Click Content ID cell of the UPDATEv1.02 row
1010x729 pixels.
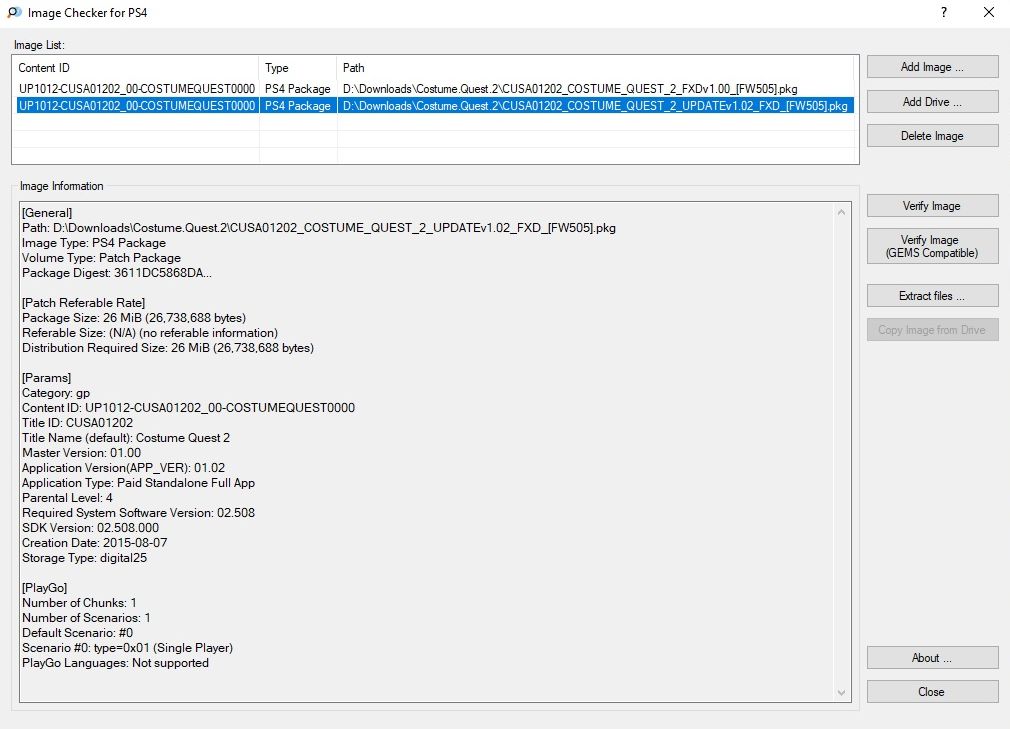(137, 106)
